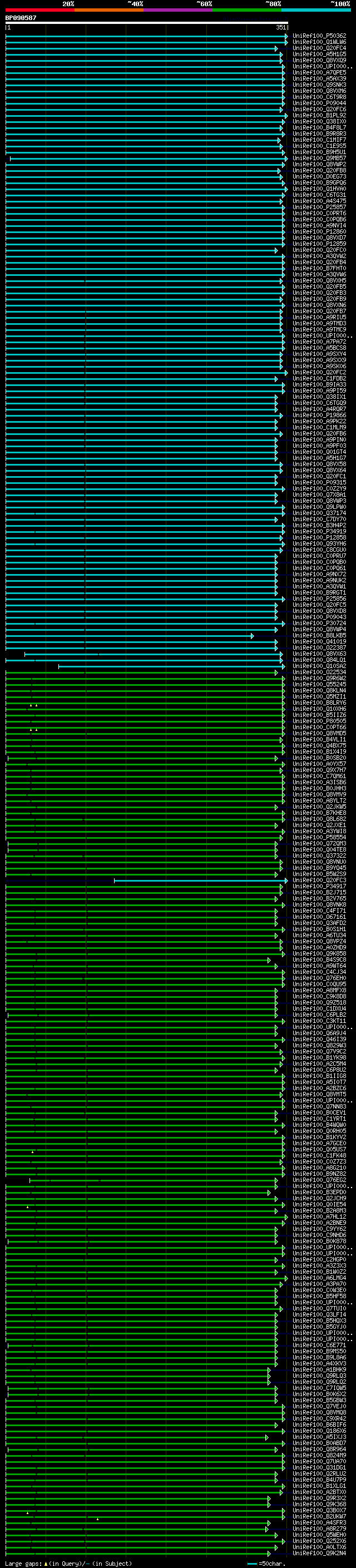This screenshot has height=1568, width=356.
Task: Click hit label UniRef100_Q84LQ1
Action: pyautogui.click(x=319, y=660)
